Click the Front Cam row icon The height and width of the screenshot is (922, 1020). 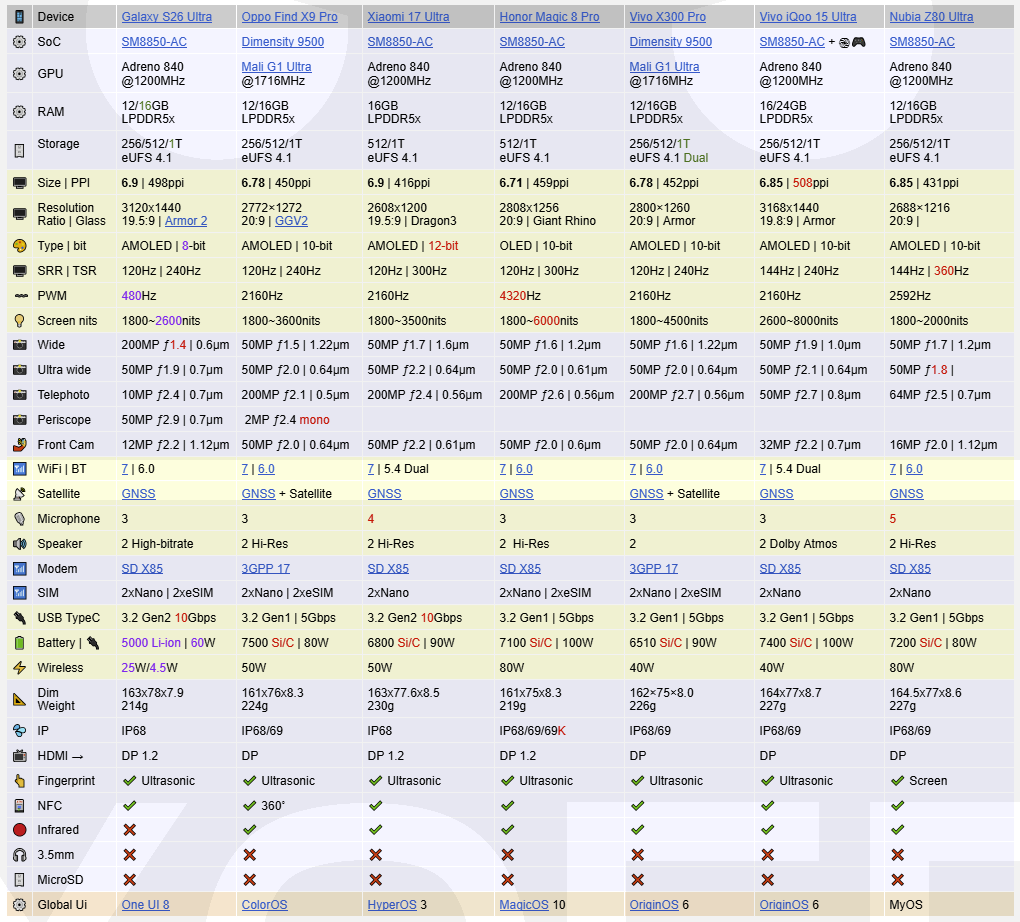(x=20, y=445)
